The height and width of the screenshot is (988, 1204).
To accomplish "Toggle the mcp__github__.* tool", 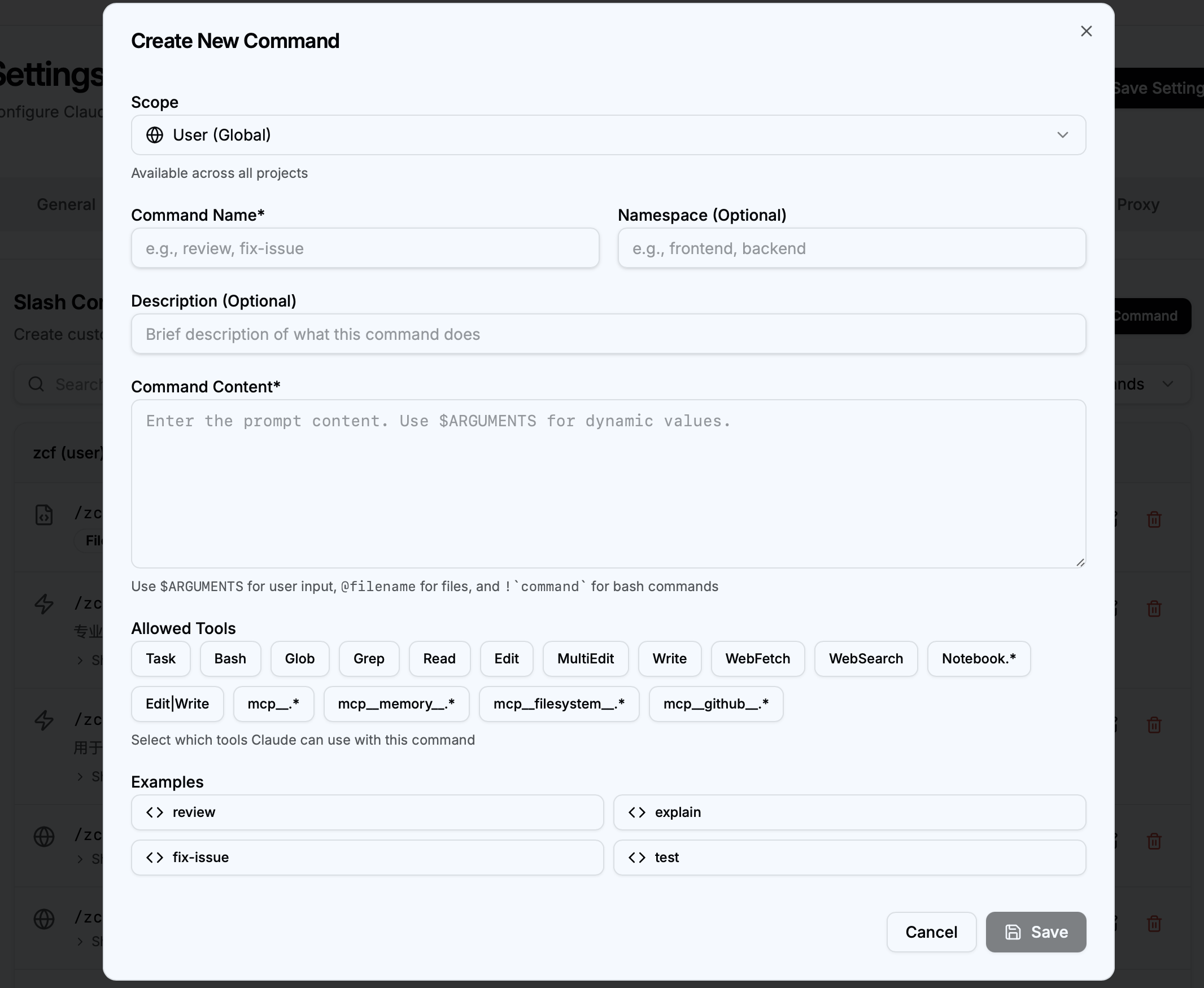I will [716, 704].
